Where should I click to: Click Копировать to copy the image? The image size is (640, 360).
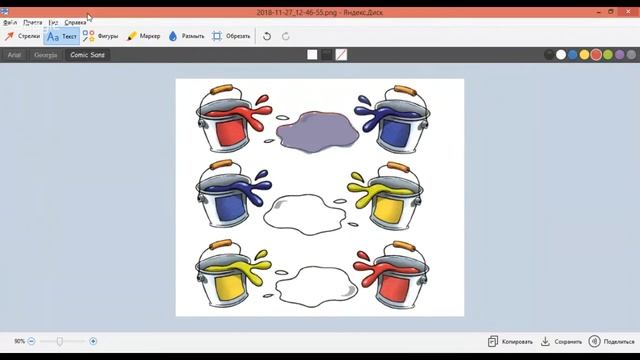click(510, 342)
